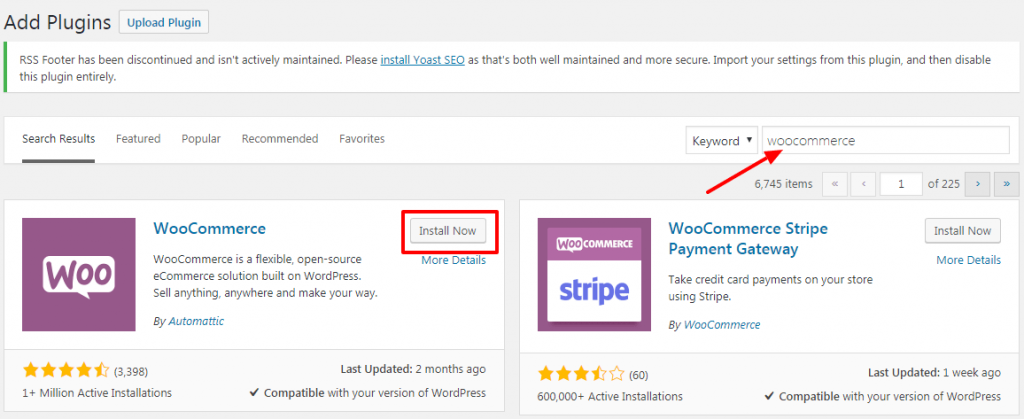Open the Favorites tab

pyautogui.click(x=362, y=139)
